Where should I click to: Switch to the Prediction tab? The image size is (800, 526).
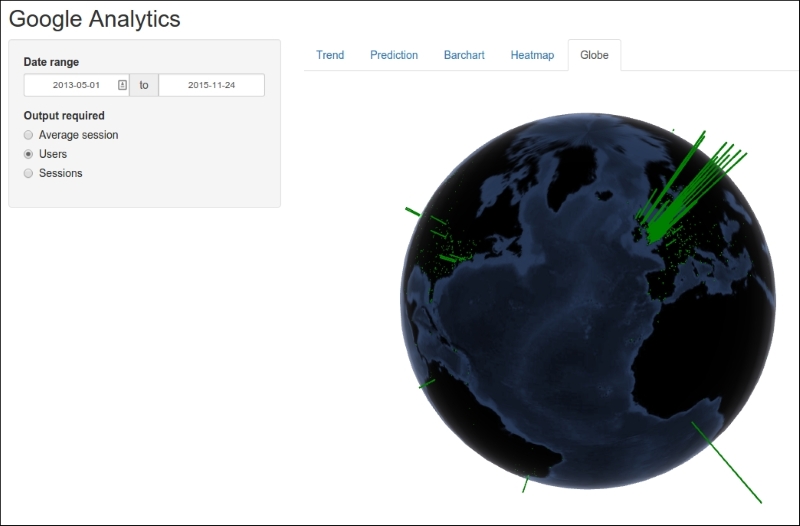(394, 55)
